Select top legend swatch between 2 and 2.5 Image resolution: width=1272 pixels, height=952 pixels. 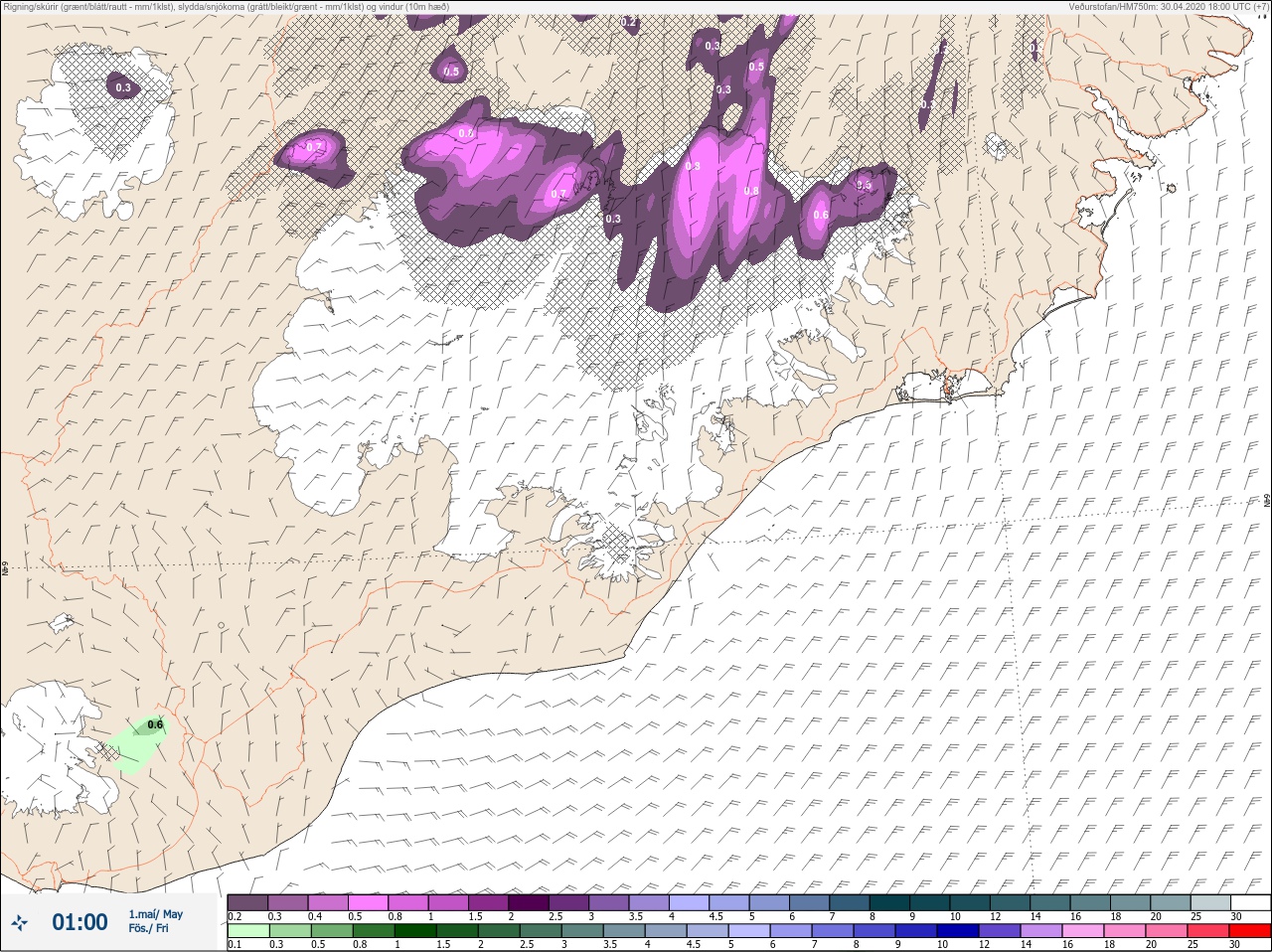tap(530, 902)
